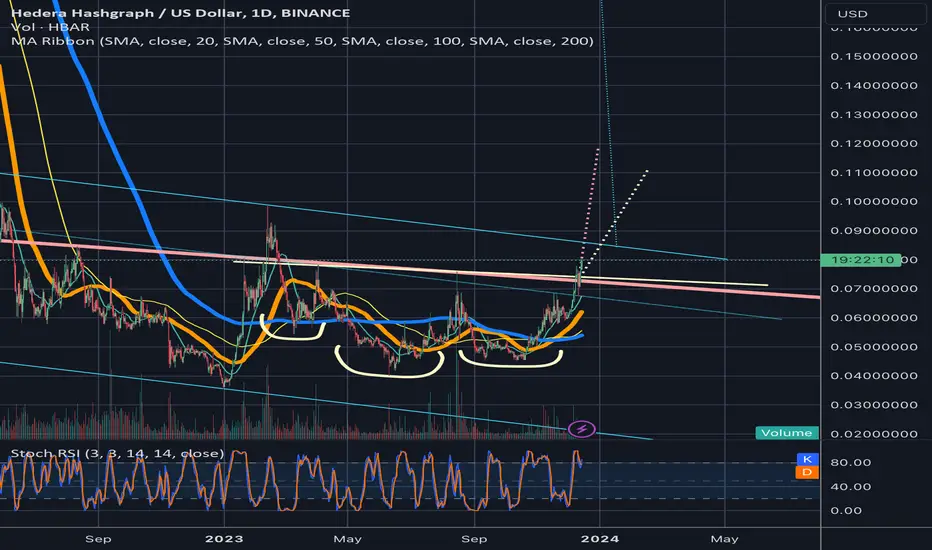
Task: Click the orange D line label
Action: coord(807,472)
